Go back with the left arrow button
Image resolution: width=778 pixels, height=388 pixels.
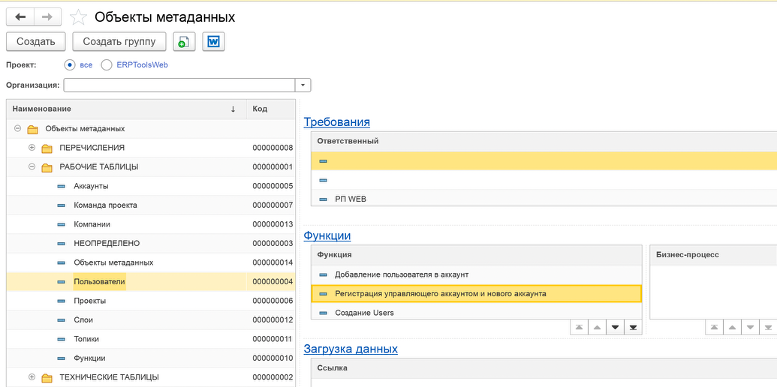pos(20,17)
